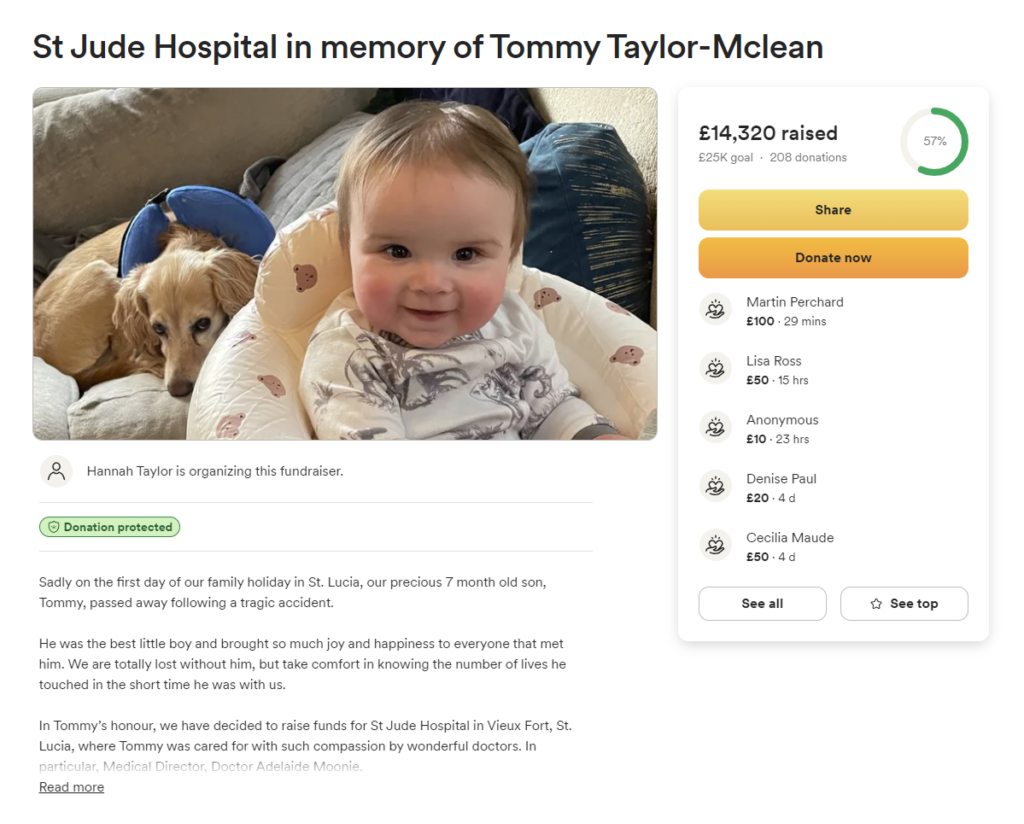Expand the story with Read more

(x=71, y=787)
